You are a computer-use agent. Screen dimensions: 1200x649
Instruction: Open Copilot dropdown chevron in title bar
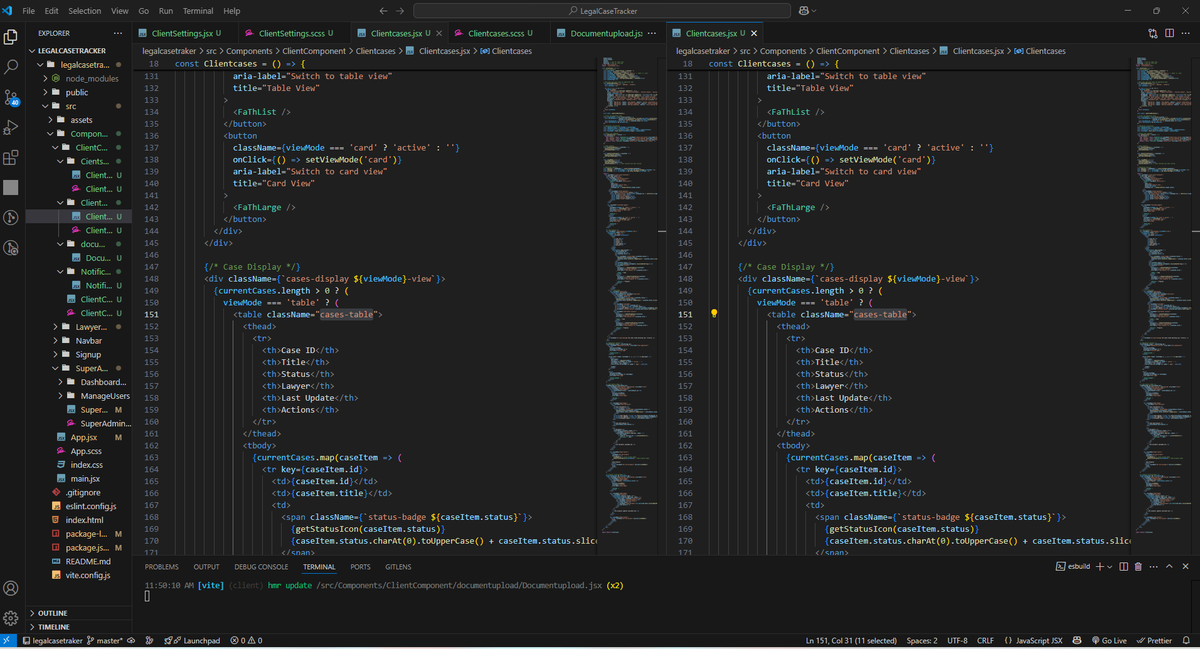pos(815,10)
